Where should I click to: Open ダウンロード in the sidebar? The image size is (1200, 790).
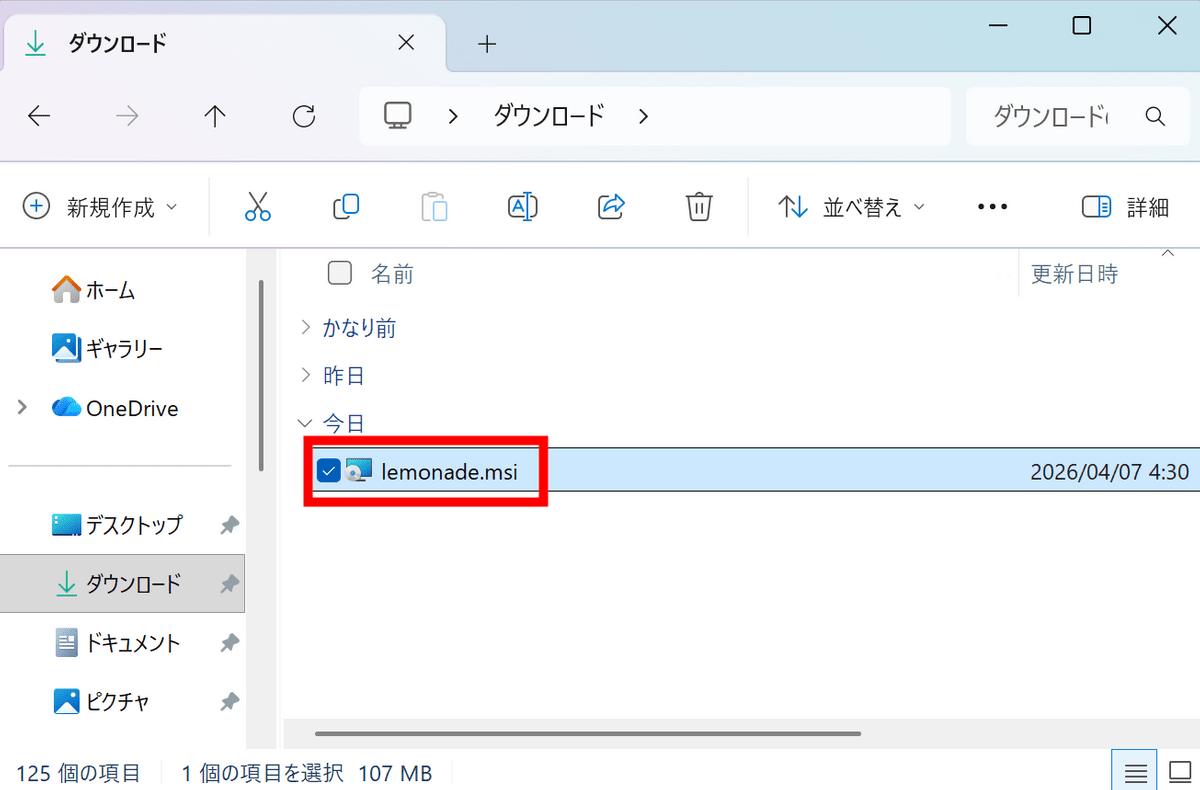(x=117, y=583)
